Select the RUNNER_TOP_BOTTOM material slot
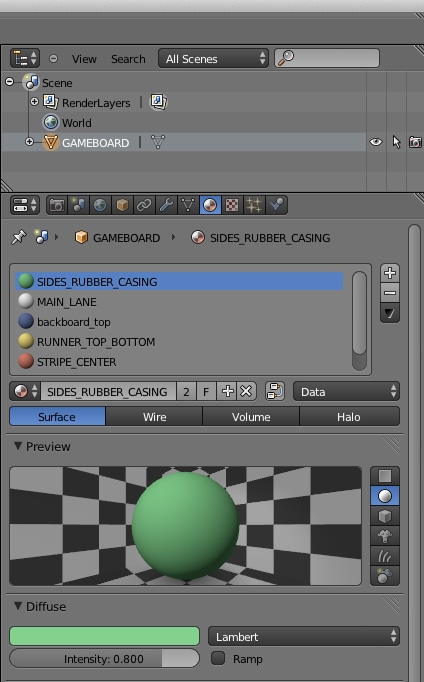424x682 pixels. point(179,341)
